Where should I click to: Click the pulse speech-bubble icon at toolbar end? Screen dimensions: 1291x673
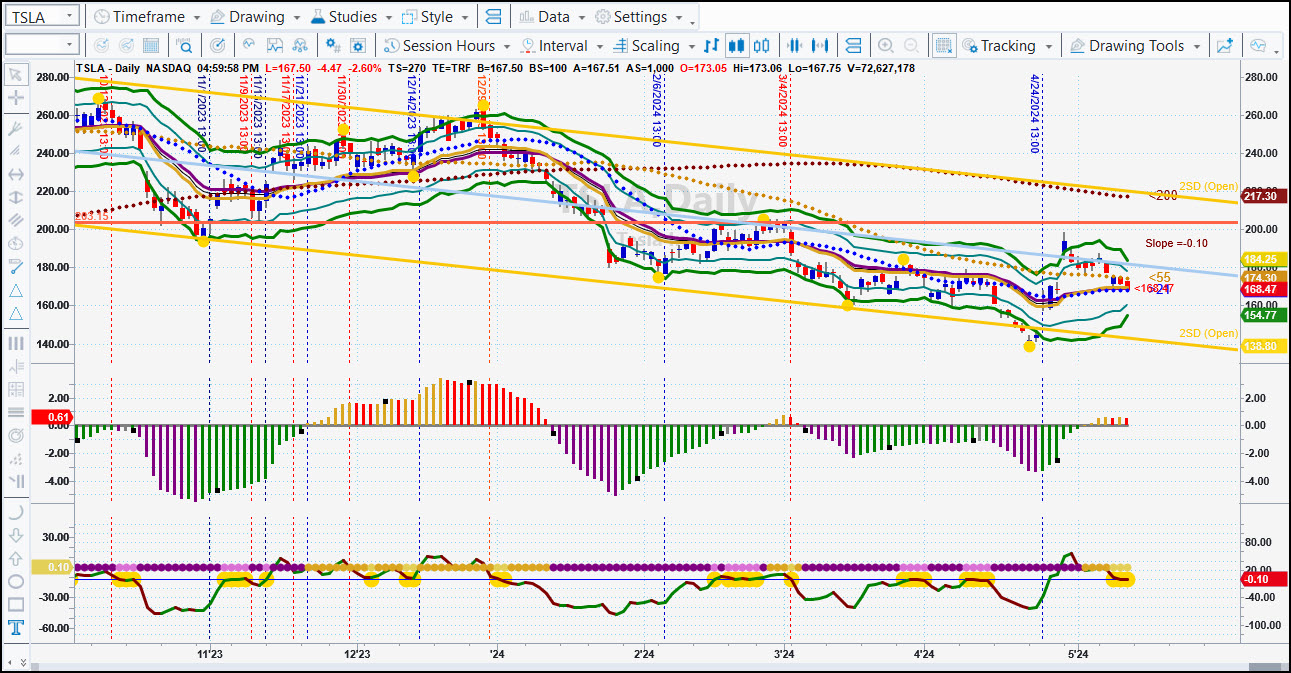coord(1257,45)
